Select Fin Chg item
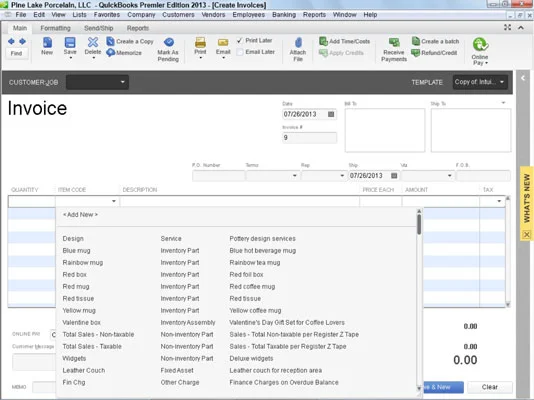 click(74, 382)
